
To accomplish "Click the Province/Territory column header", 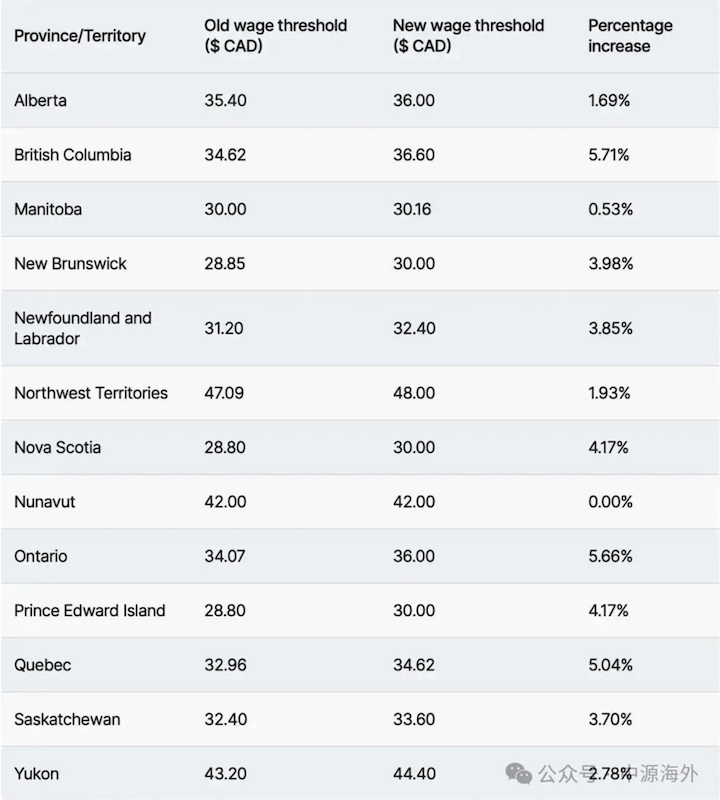I will (x=80, y=36).
